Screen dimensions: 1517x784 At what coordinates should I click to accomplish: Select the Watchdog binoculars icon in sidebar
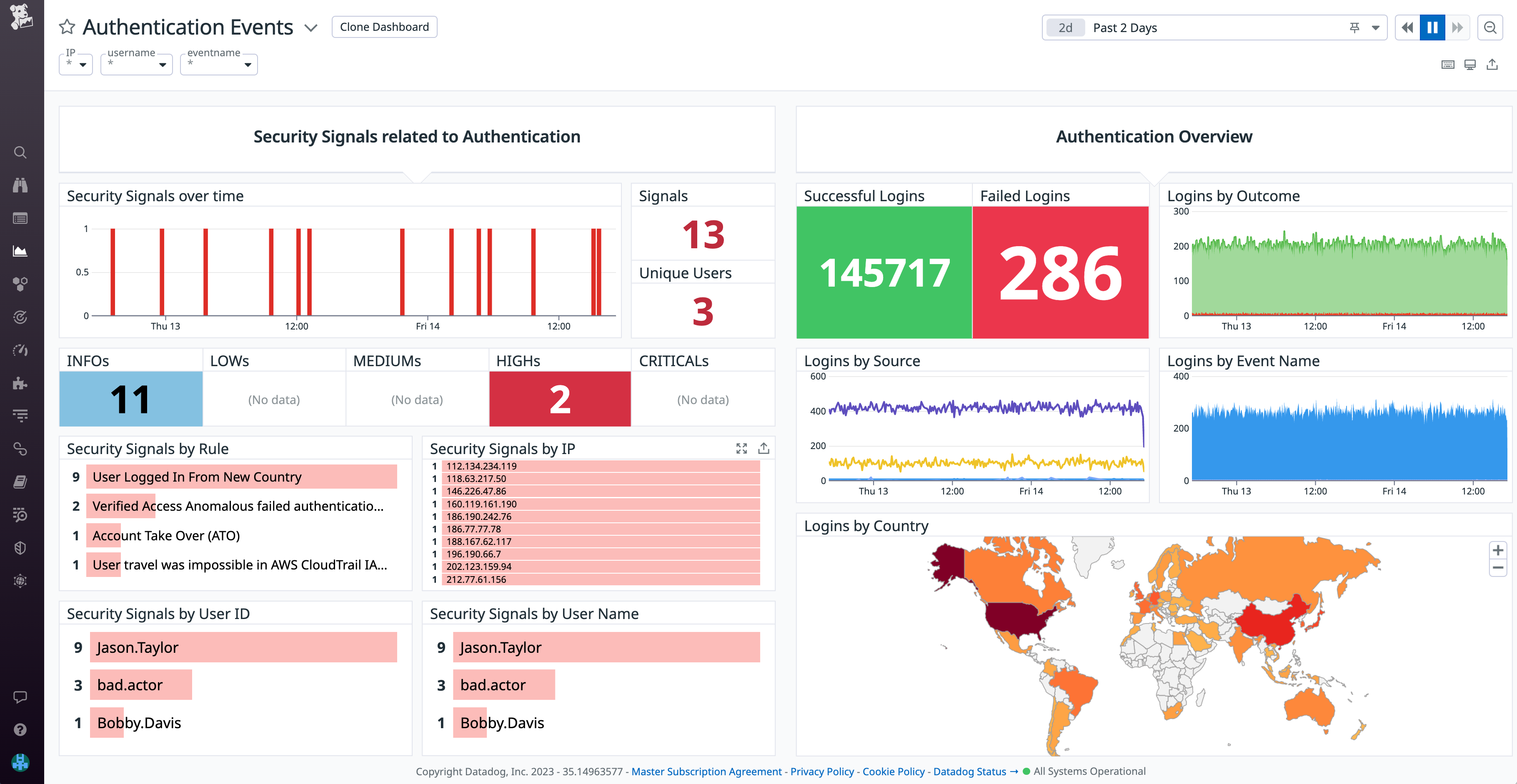[20, 185]
